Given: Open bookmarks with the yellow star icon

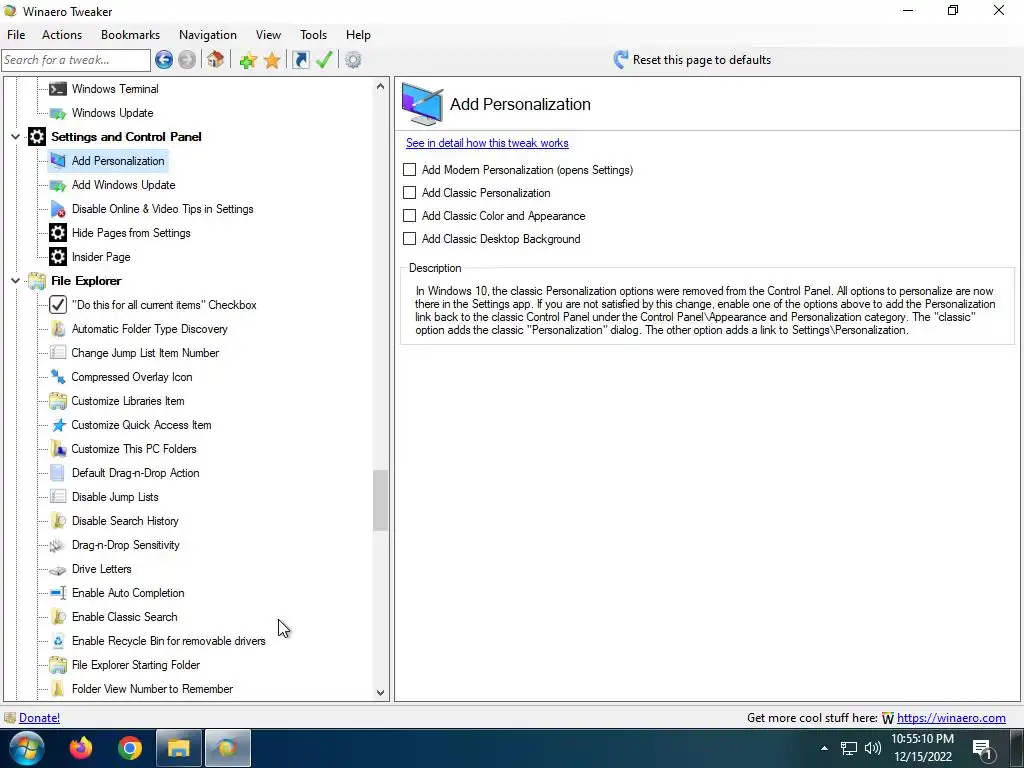Looking at the screenshot, I should pos(272,60).
